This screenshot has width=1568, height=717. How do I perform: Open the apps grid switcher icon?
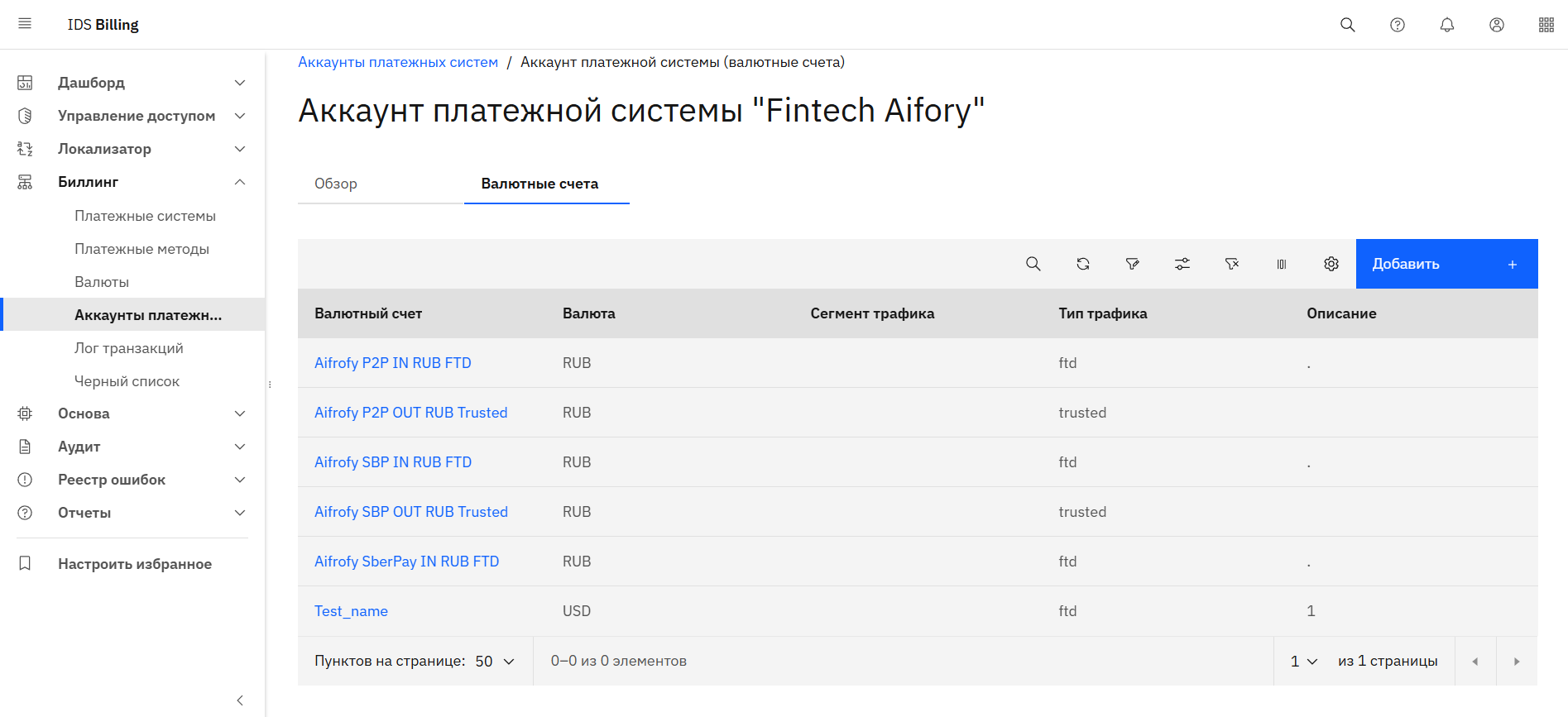click(x=1546, y=25)
